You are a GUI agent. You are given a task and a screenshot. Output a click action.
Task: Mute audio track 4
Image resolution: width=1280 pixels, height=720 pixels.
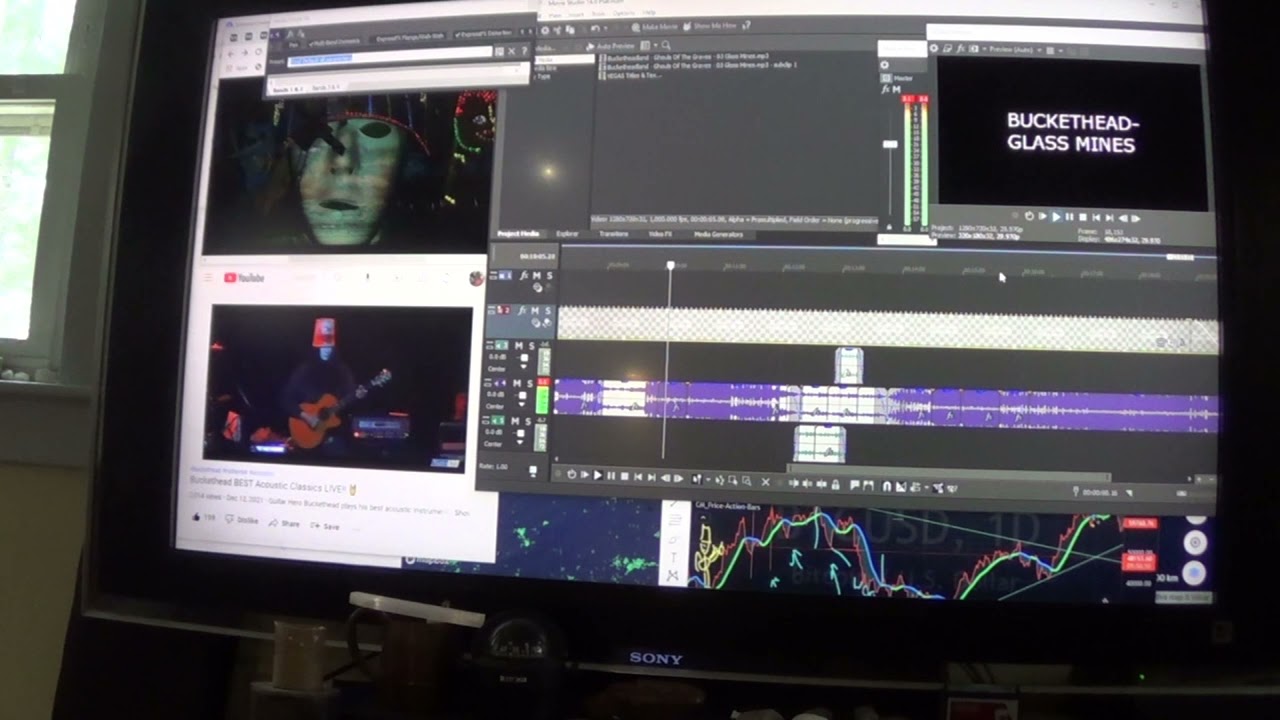pyautogui.click(x=517, y=383)
